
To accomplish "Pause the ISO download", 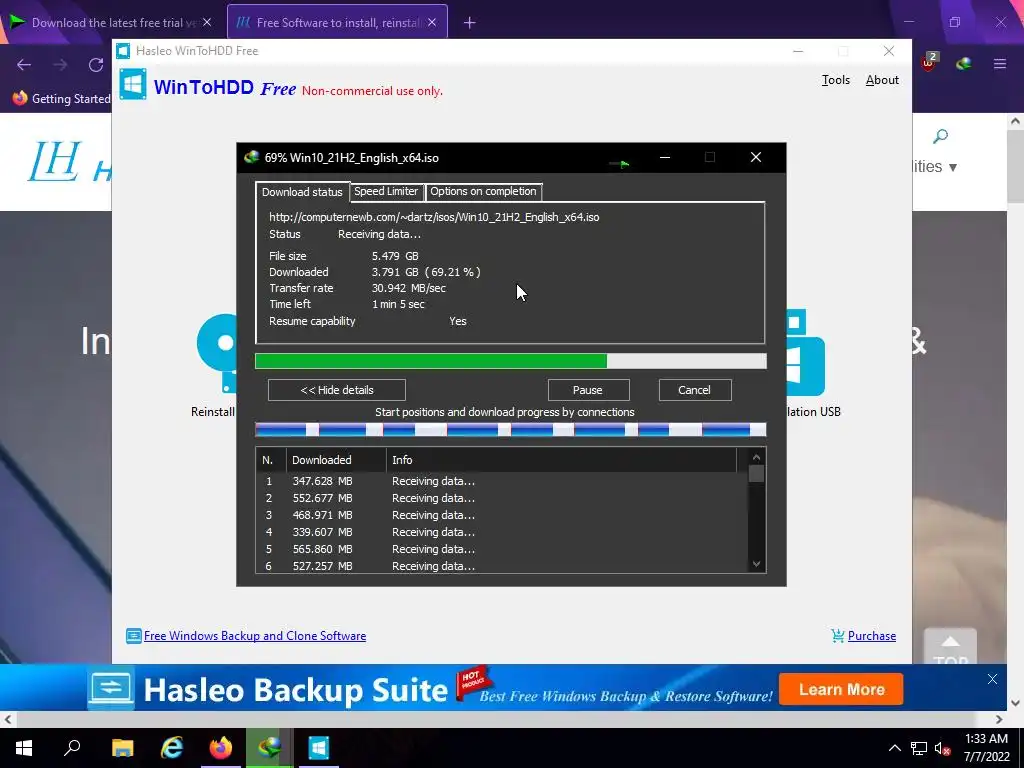I will (x=588, y=390).
